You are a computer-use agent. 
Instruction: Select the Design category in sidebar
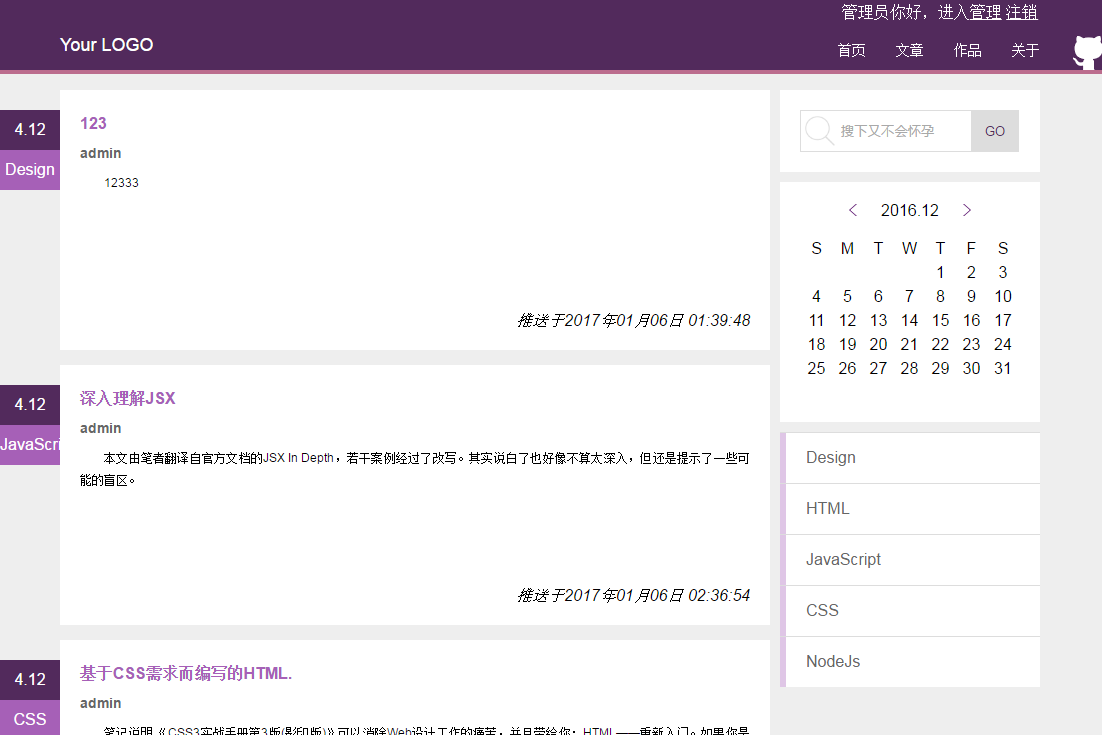pos(830,457)
